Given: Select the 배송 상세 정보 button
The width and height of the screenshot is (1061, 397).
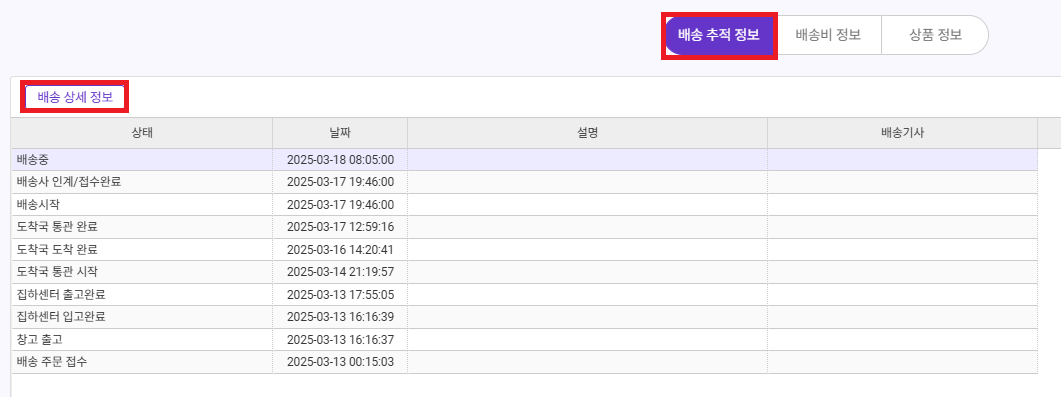Looking at the screenshot, I should coord(75,97).
